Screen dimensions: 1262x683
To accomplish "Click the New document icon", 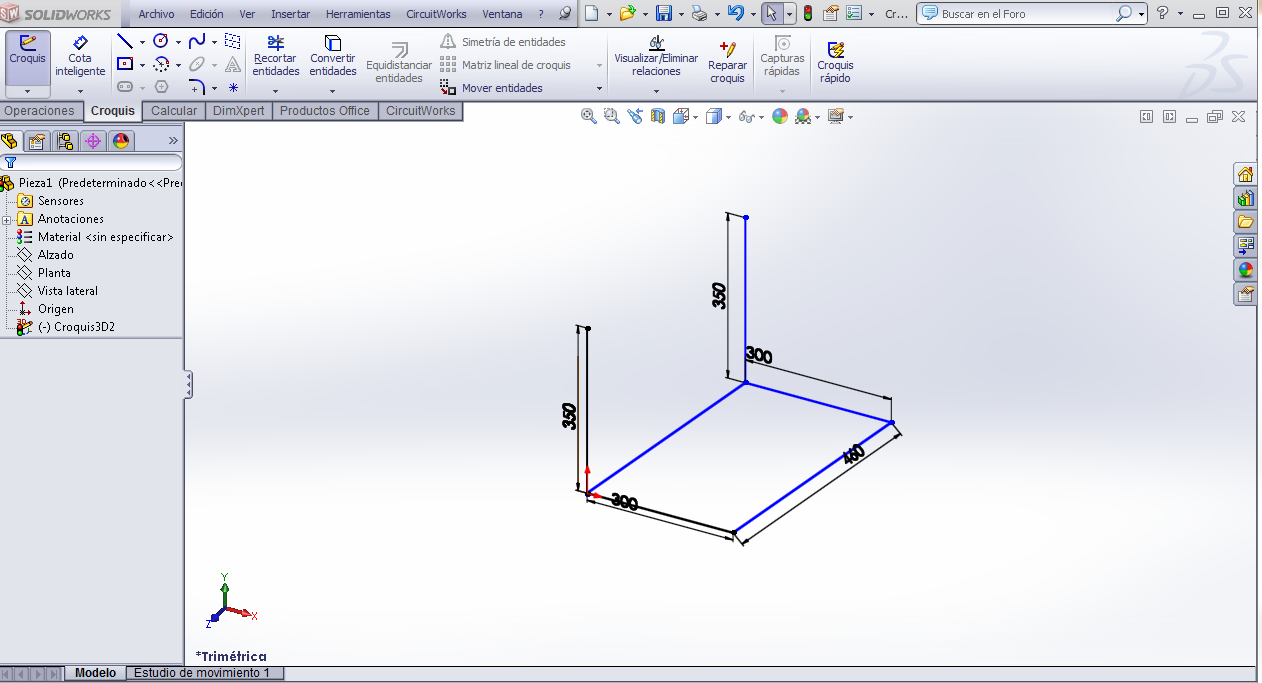I will point(592,14).
